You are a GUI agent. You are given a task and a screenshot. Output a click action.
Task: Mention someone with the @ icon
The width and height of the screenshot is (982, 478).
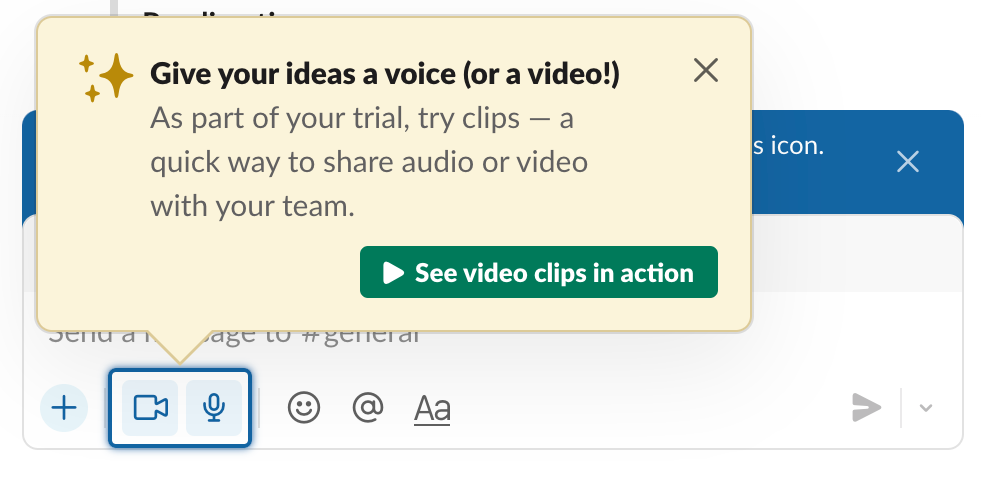click(368, 408)
